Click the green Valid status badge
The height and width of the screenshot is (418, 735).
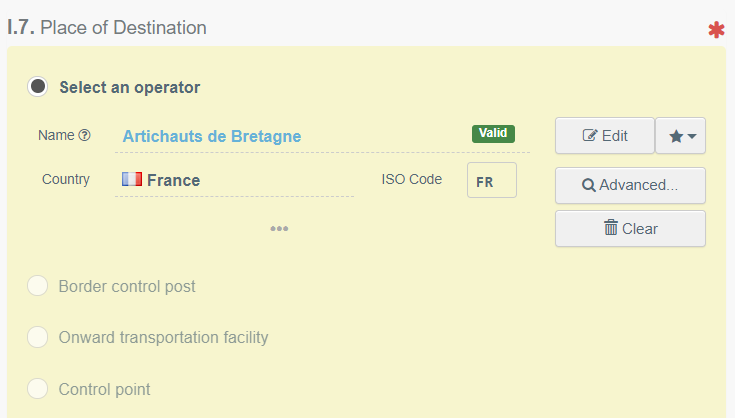pos(493,134)
